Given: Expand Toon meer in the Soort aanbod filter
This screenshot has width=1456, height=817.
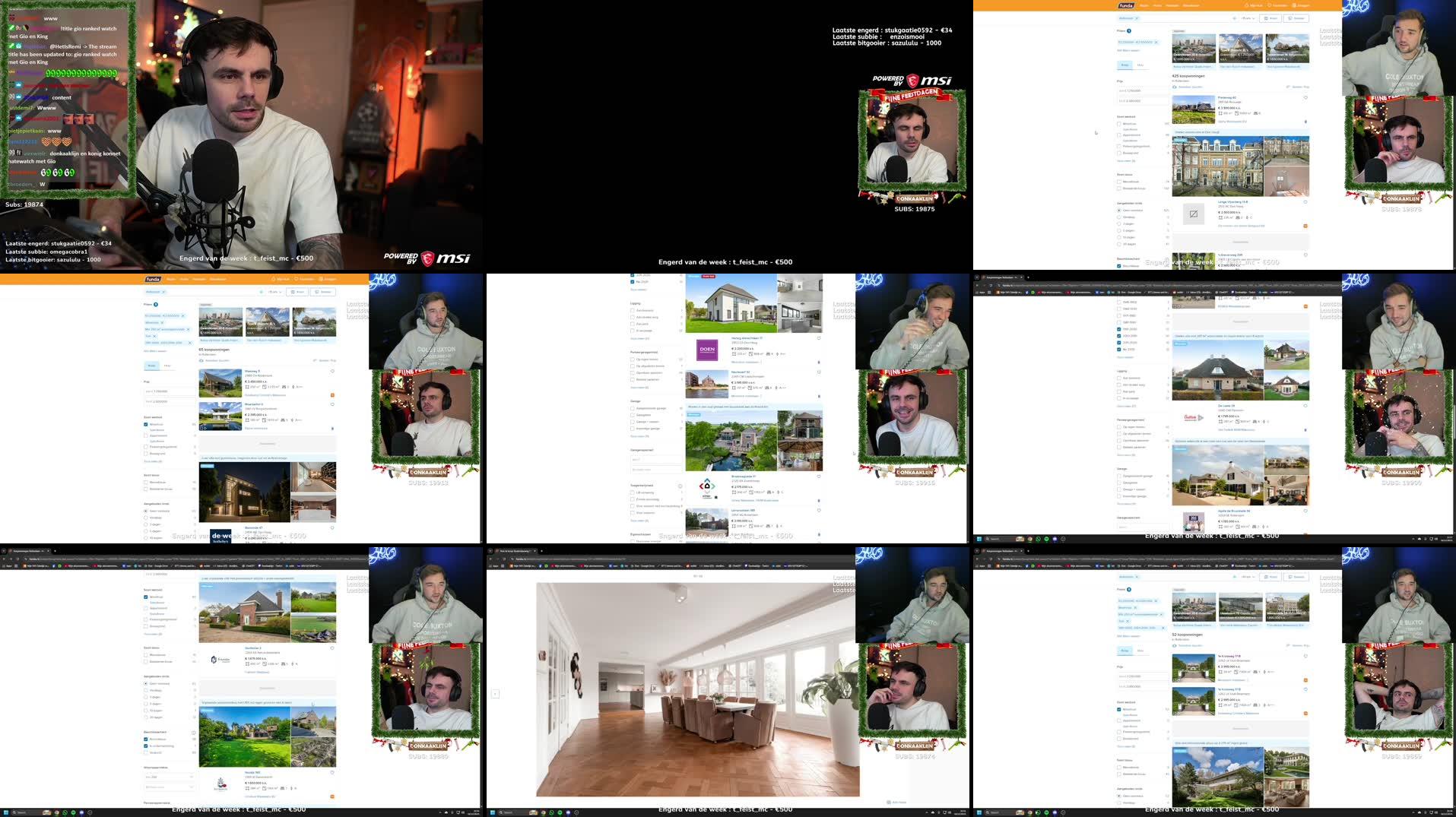Looking at the screenshot, I should (x=1124, y=160).
